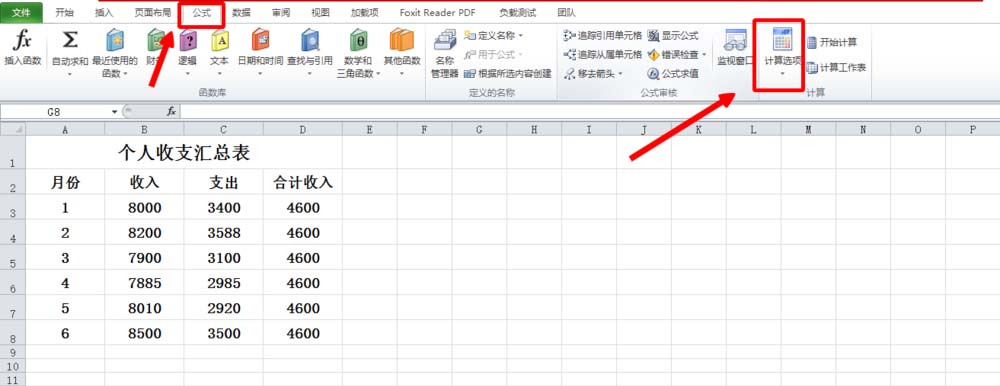Click the 合计收入 header cell
1000x386 pixels.
tap(303, 182)
